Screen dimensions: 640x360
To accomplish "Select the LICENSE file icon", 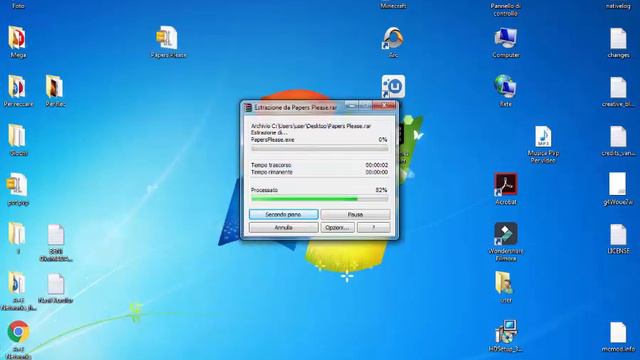I will click(618, 235).
